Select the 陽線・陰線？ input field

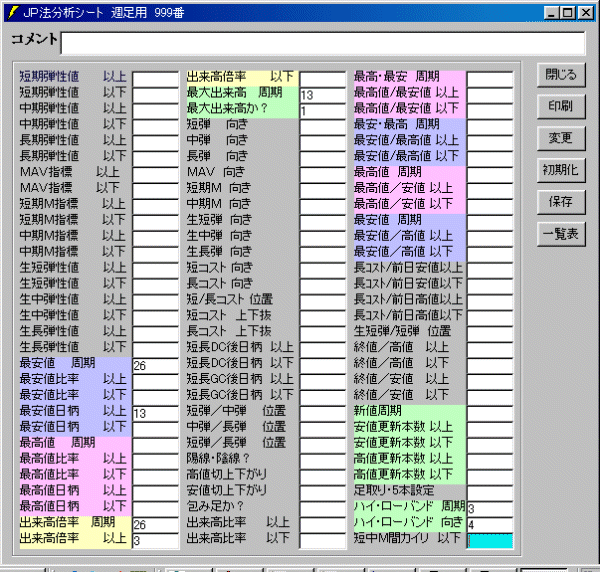point(323,461)
